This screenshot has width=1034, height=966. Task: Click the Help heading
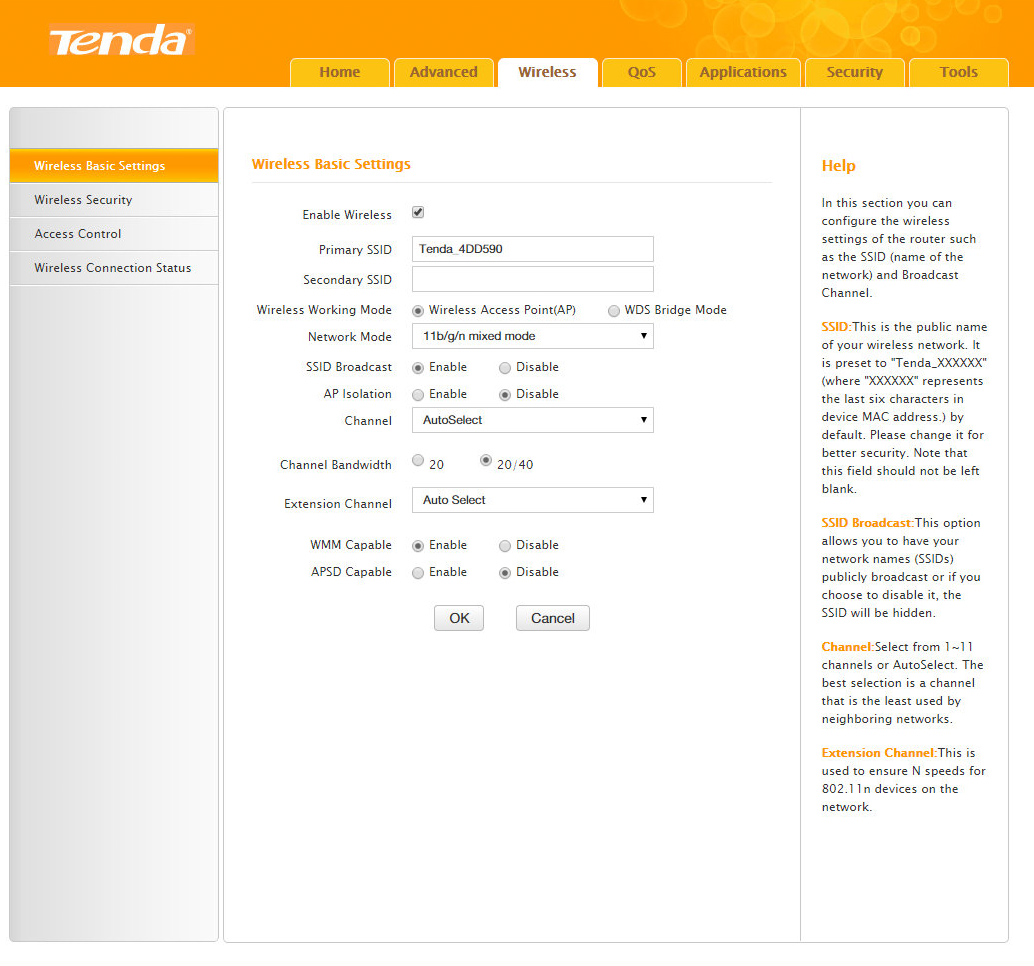(838, 166)
